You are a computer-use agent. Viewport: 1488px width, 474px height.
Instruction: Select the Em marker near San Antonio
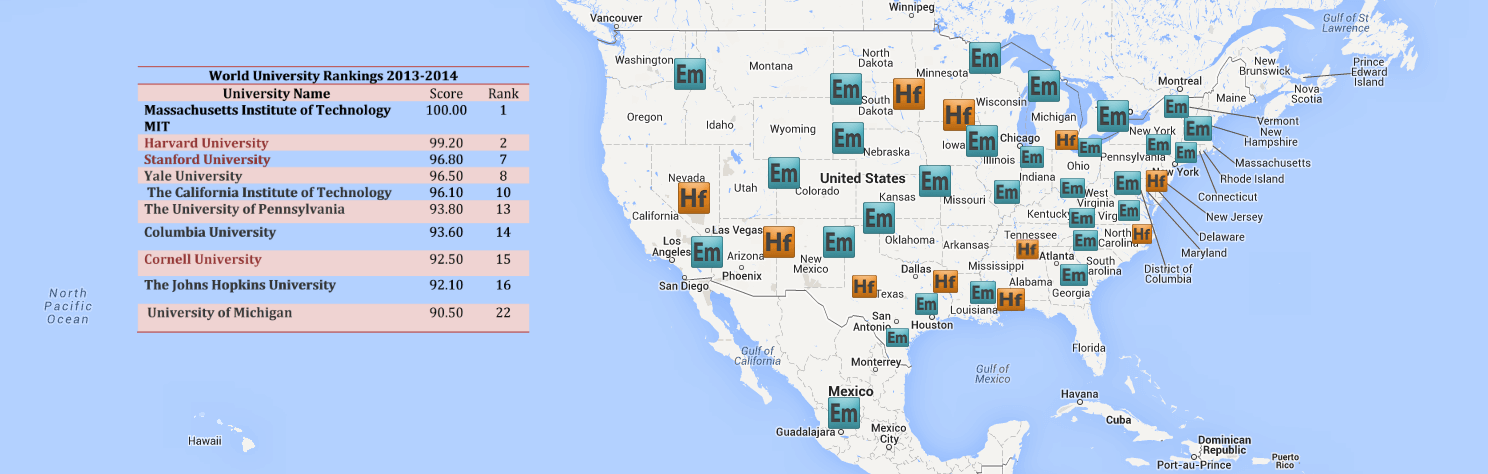(897, 338)
